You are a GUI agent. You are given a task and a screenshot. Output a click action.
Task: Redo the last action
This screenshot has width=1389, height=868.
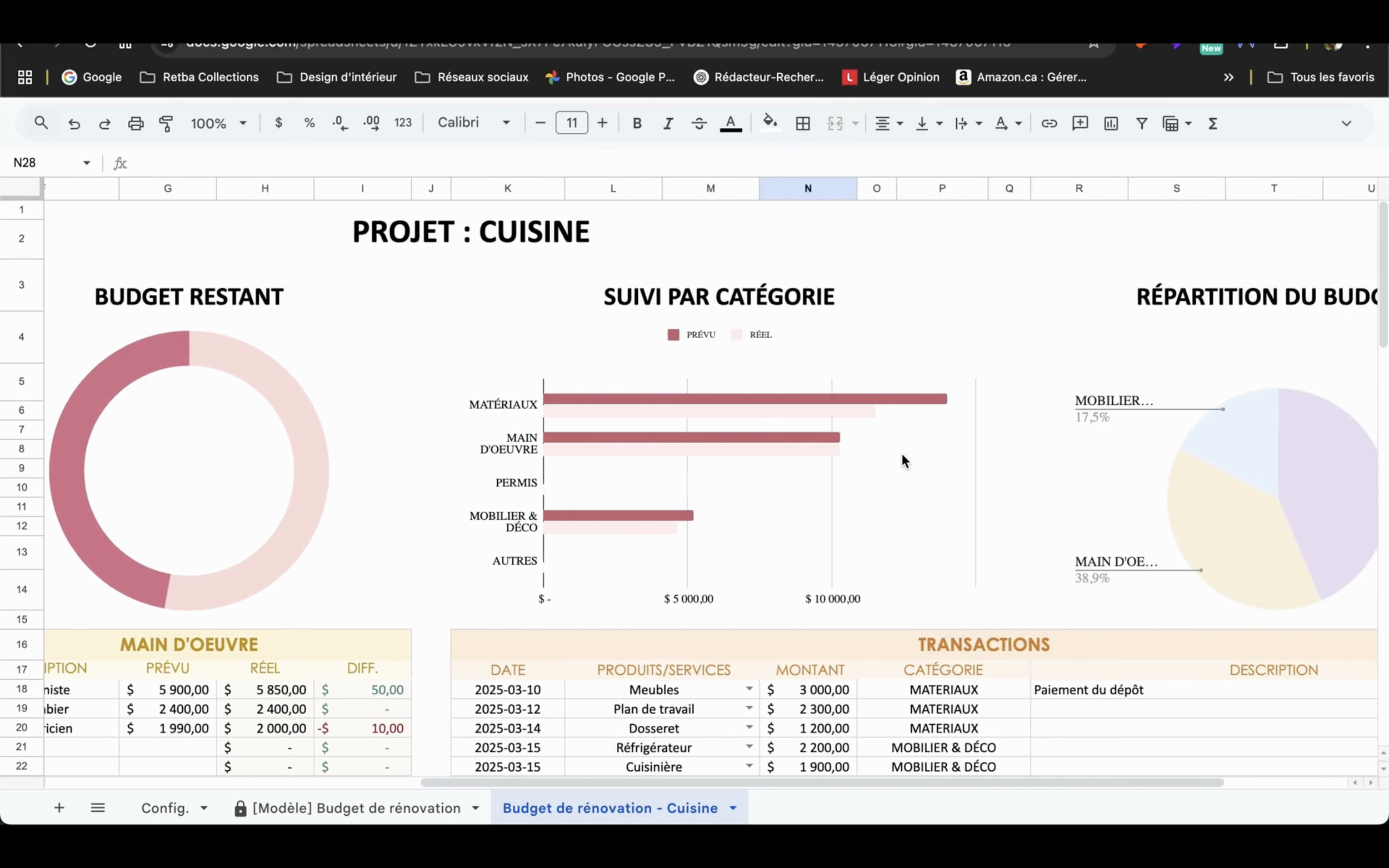point(104,123)
